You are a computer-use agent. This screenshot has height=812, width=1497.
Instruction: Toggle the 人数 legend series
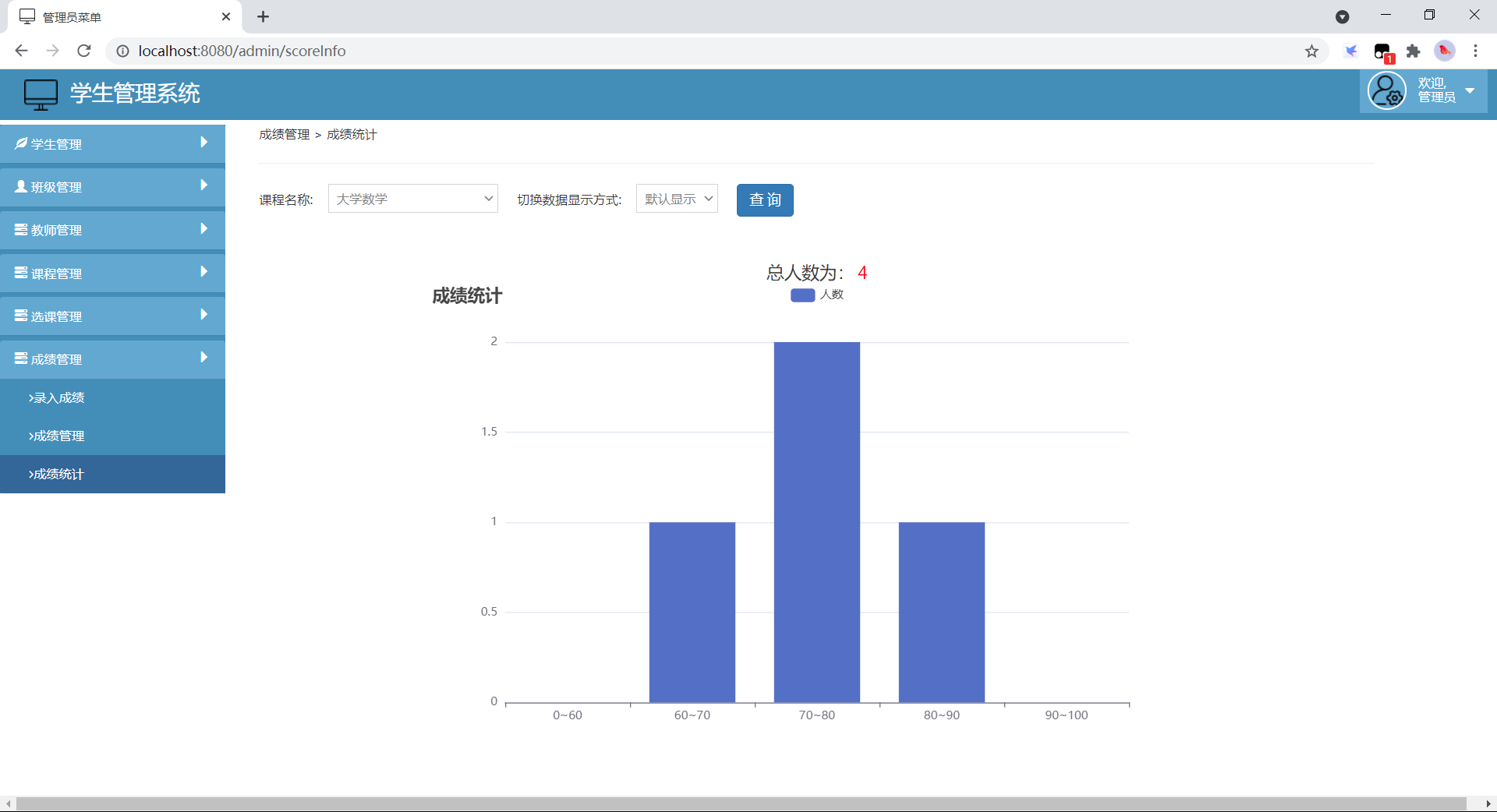coord(816,295)
